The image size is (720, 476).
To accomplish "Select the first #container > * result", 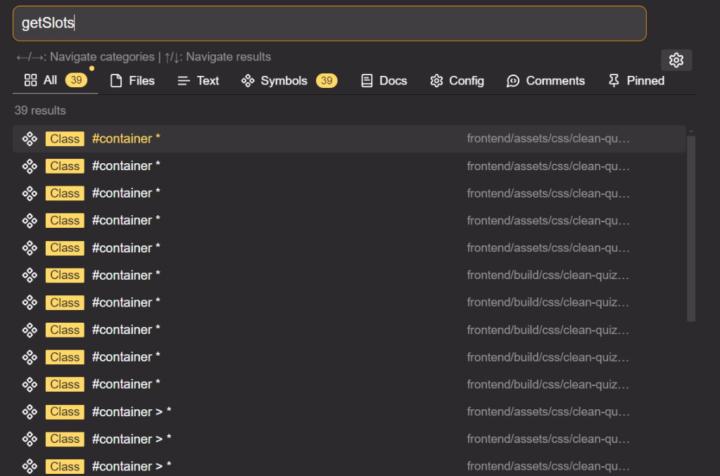I will pyautogui.click(x=131, y=411).
